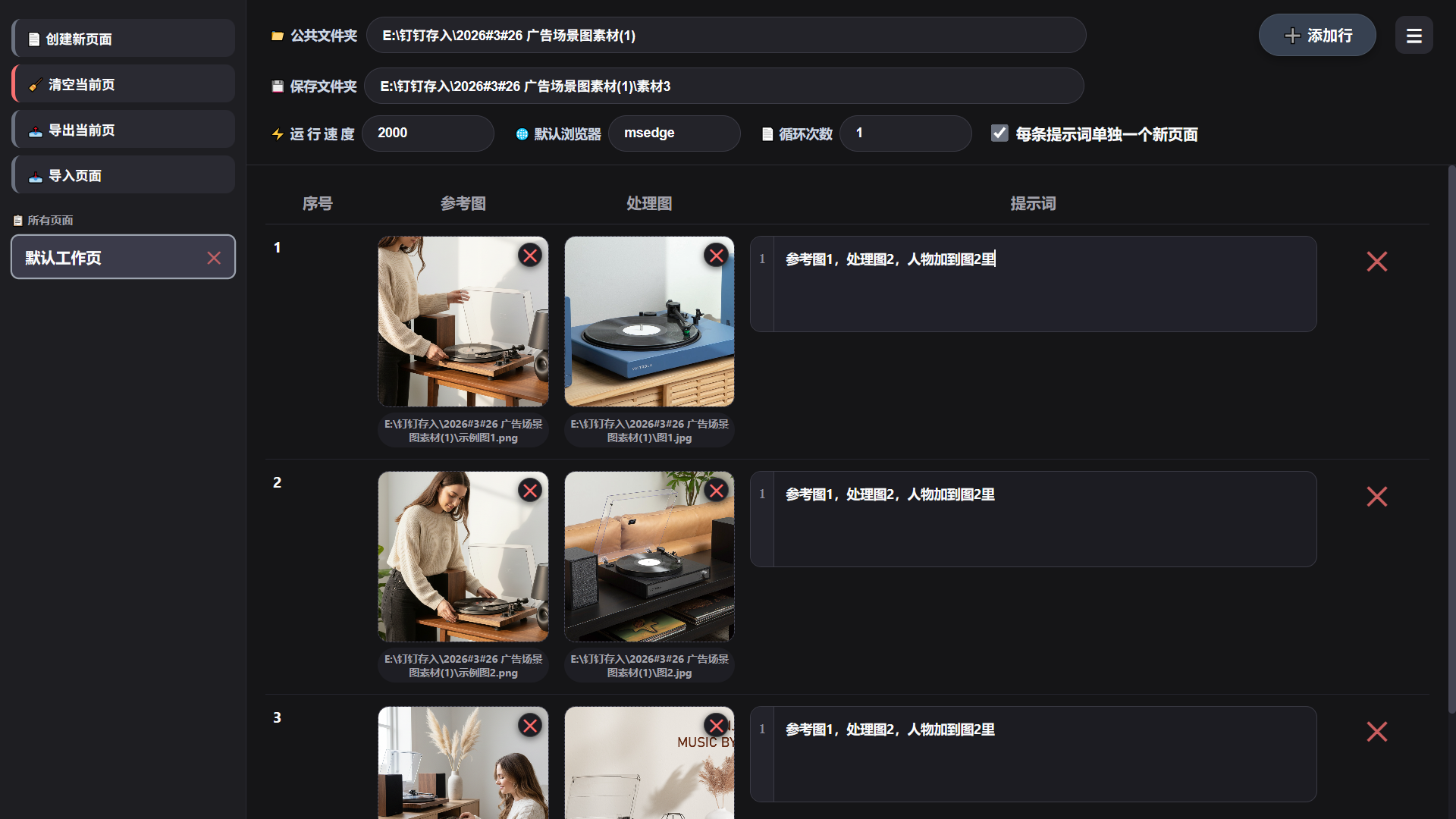Remove reference image in row 1
Image resolution: width=1456 pixels, height=819 pixels.
coord(530,256)
